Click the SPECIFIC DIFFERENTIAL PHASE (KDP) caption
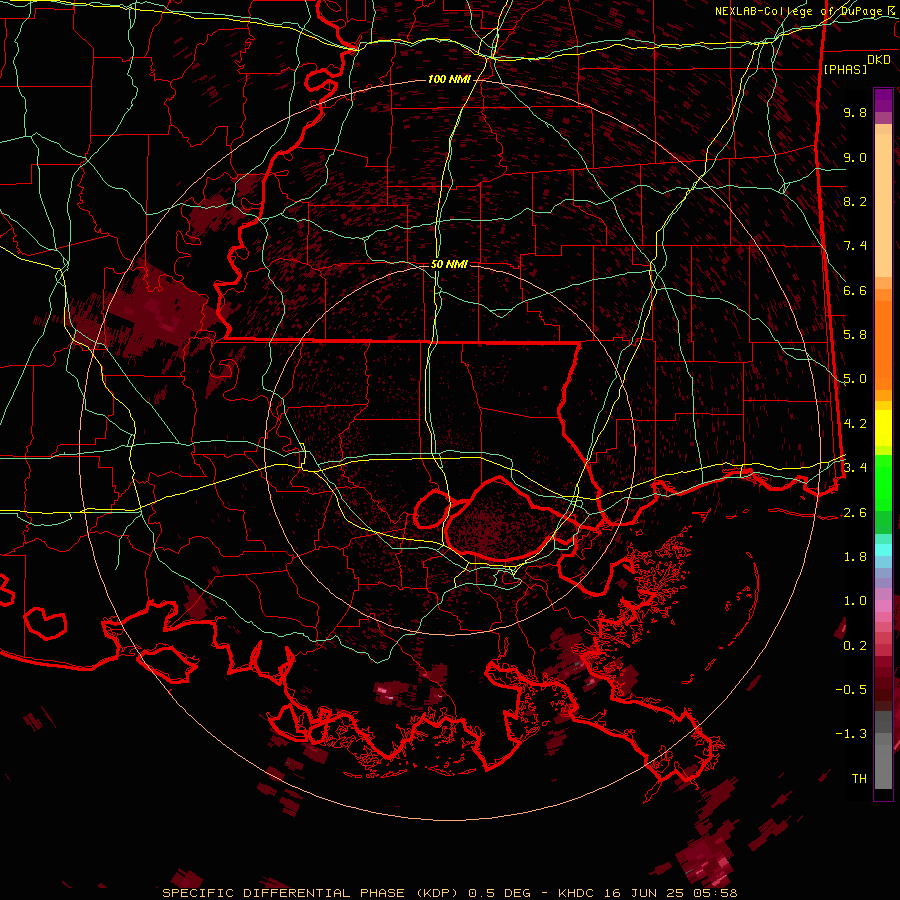This screenshot has width=900, height=900. point(312,893)
